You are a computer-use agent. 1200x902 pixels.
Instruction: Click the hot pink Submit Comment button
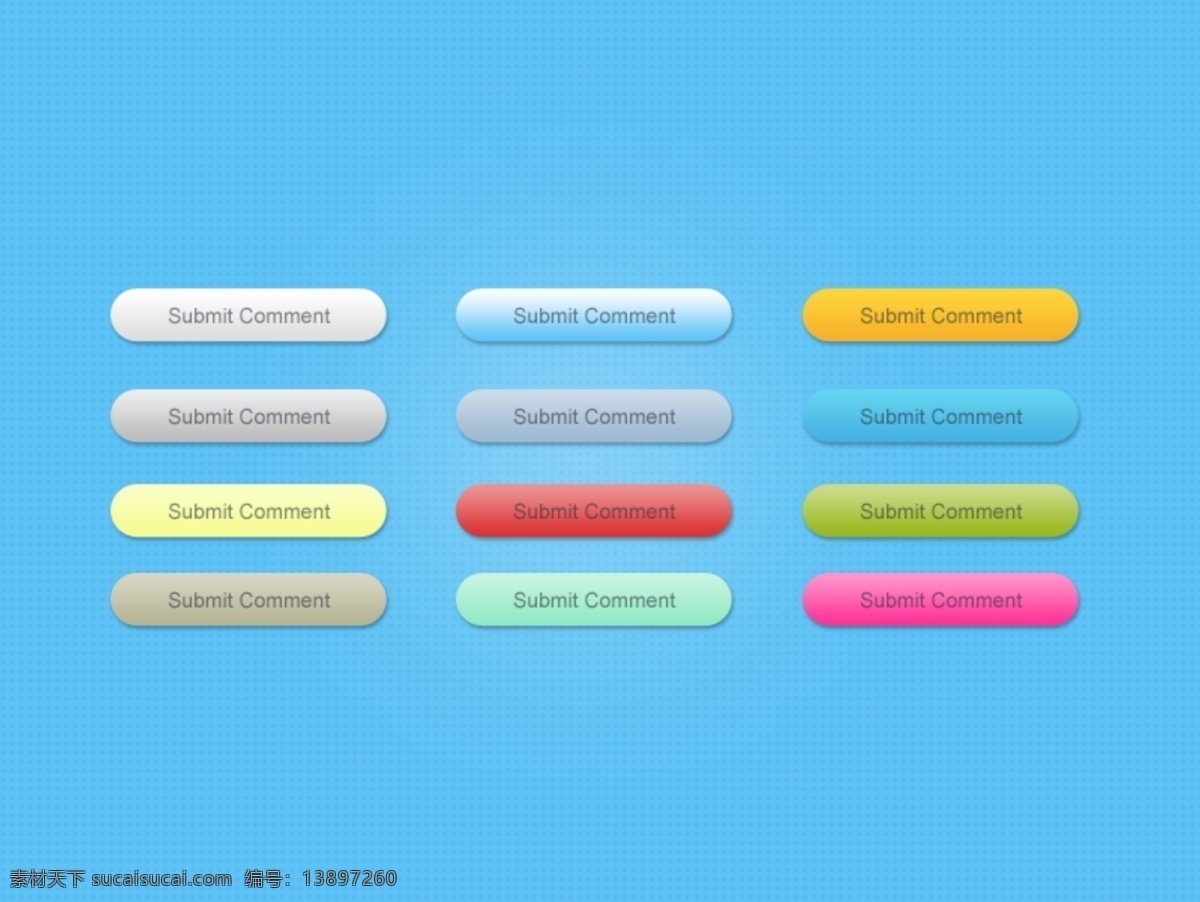click(941, 600)
